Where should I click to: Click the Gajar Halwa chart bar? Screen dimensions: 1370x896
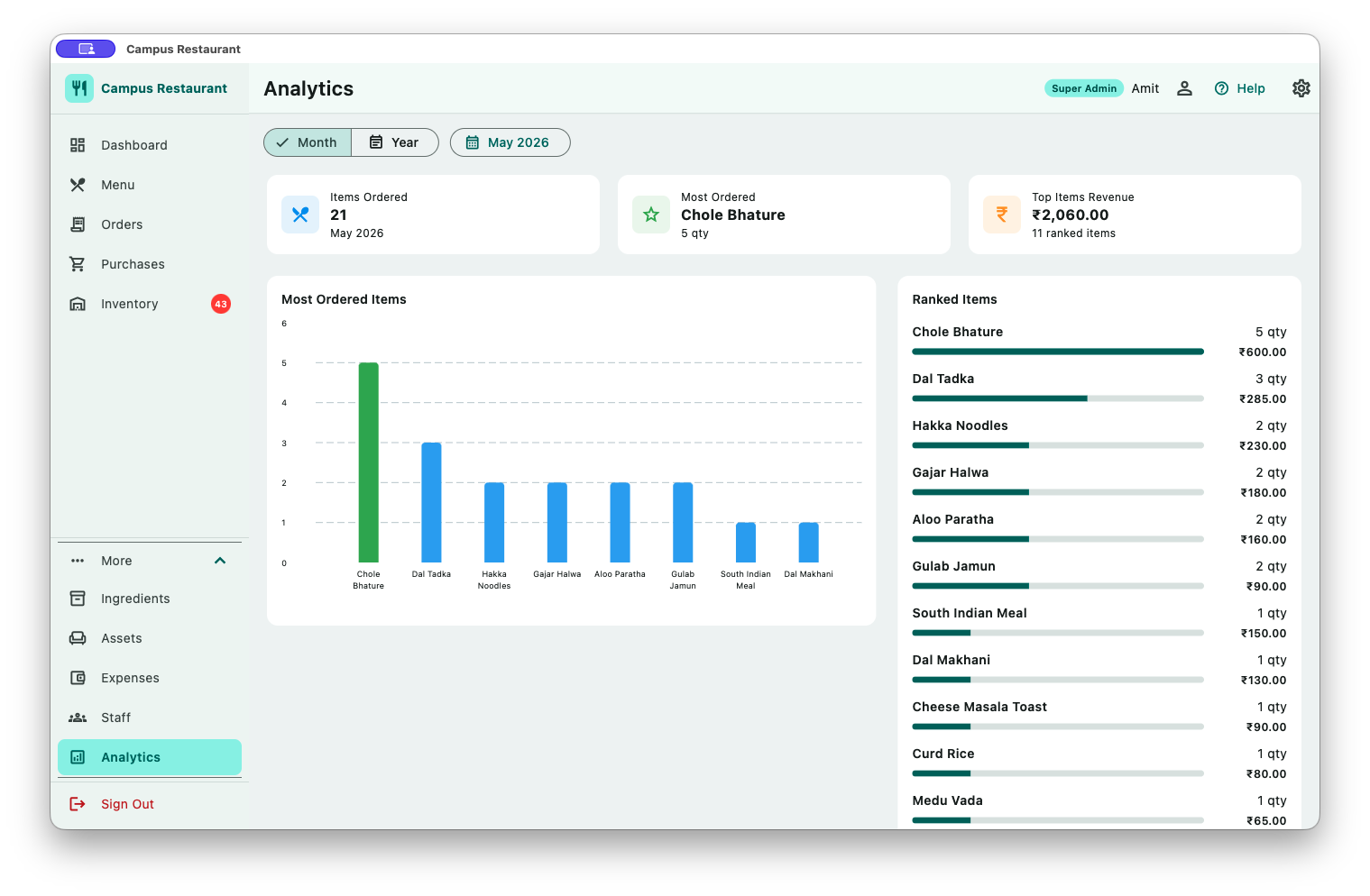click(557, 523)
